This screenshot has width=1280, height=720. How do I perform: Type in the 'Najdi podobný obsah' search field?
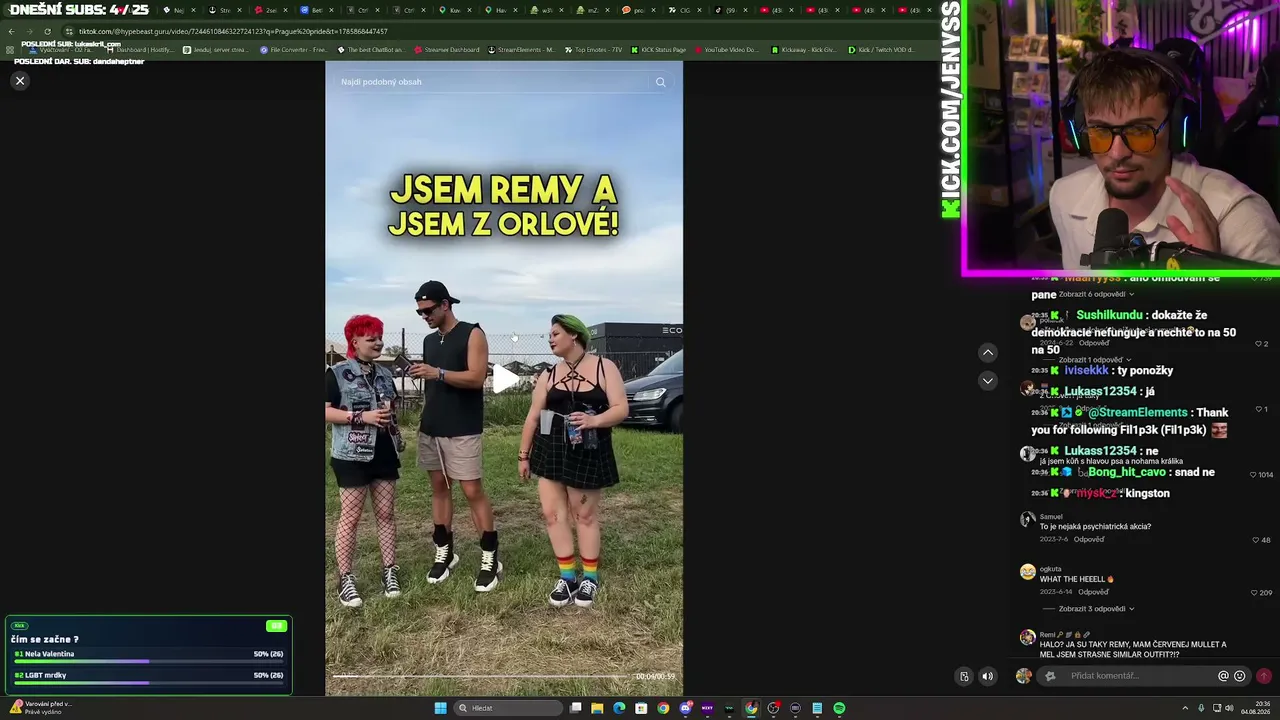coord(494,82)
